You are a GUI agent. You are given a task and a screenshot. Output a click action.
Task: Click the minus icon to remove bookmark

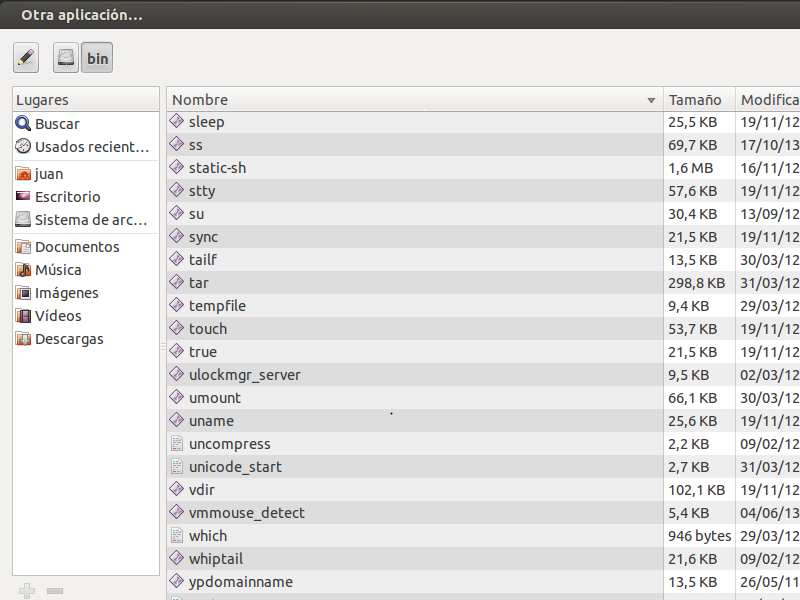55,591
